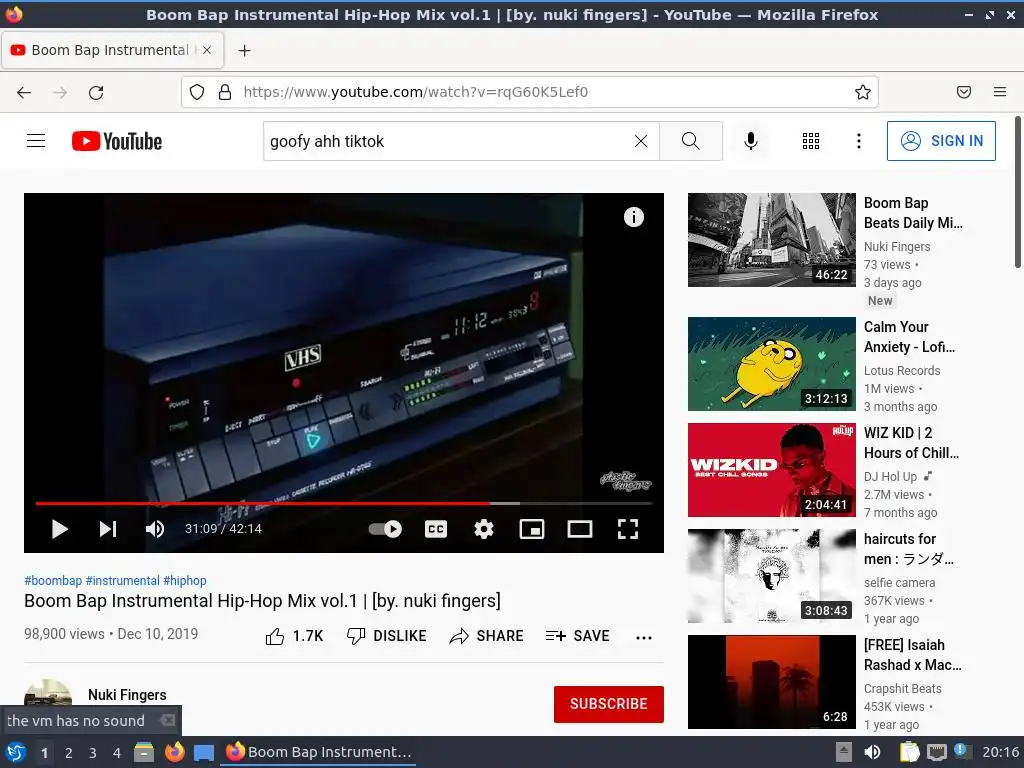Open system volume control in tray

(872, 752)
